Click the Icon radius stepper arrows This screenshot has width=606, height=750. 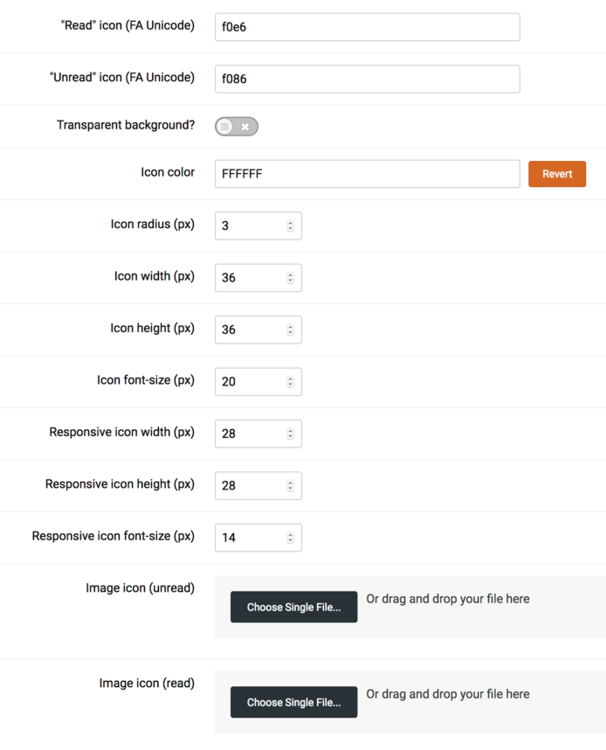pos(290,226)
